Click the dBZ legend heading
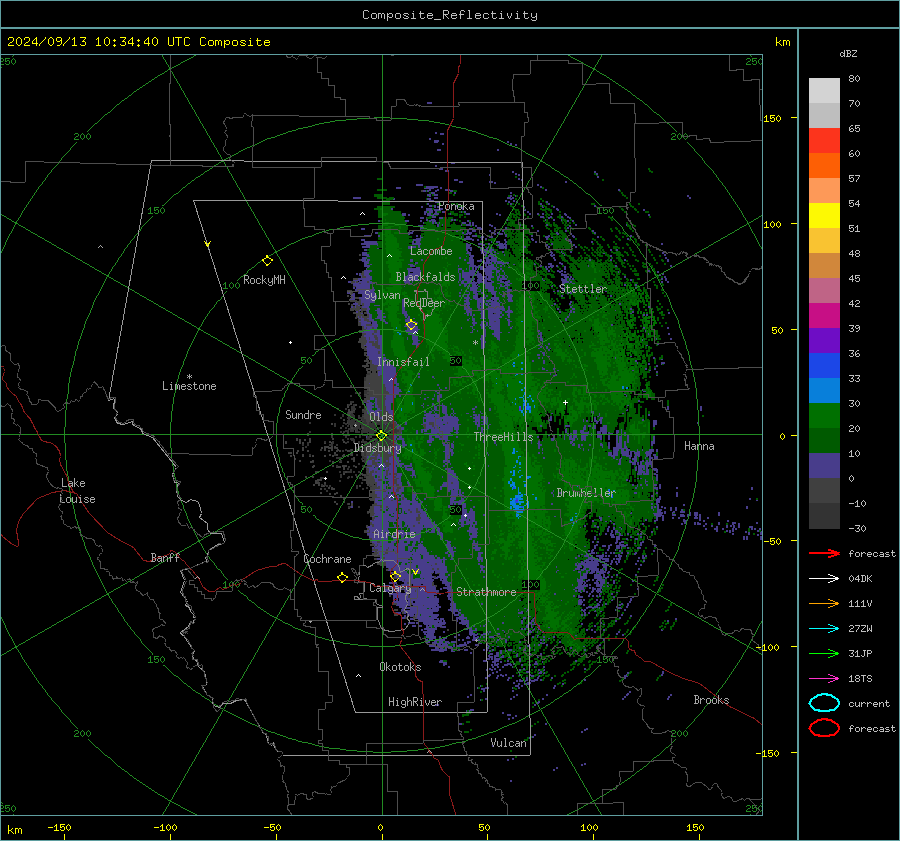Image resolution: width=900 pixels, height=841 pixels. point(848,53)
